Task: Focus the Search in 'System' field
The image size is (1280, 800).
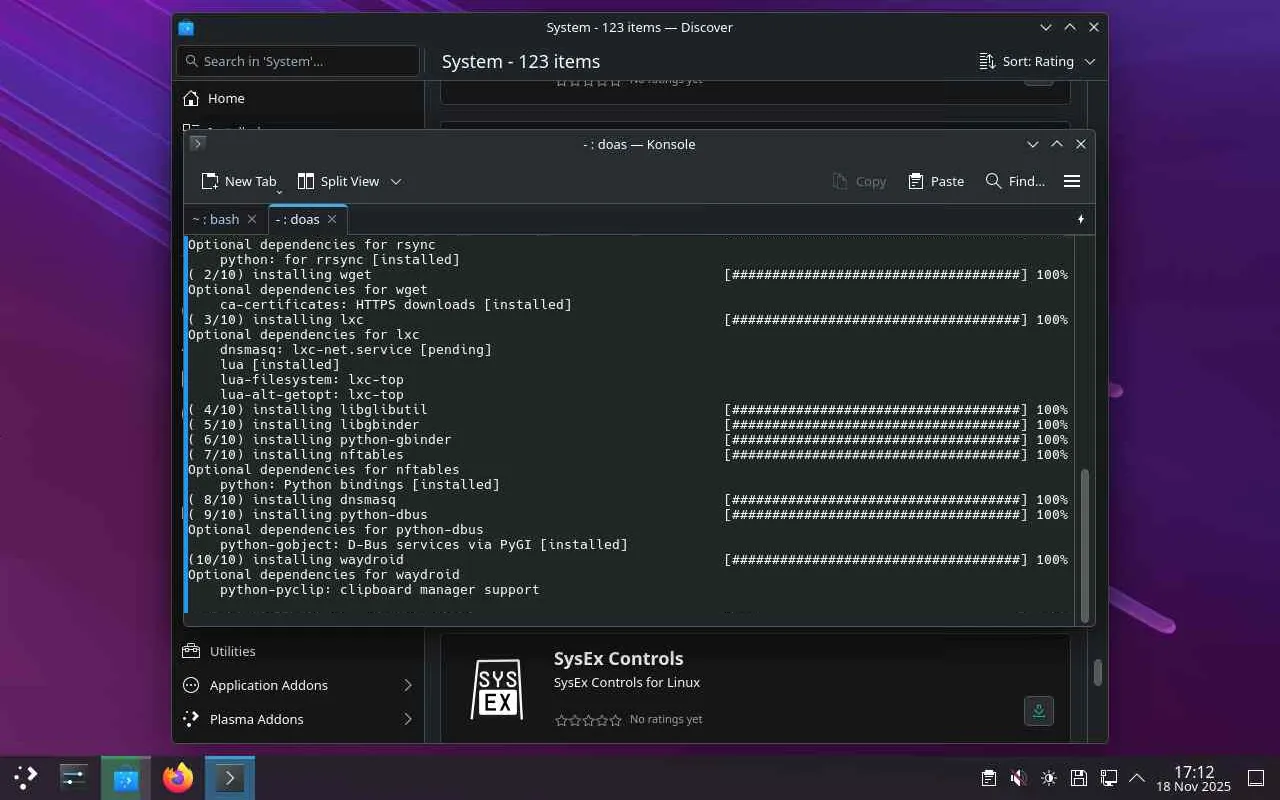Action: pyautogui.click(x=298, y=61)
